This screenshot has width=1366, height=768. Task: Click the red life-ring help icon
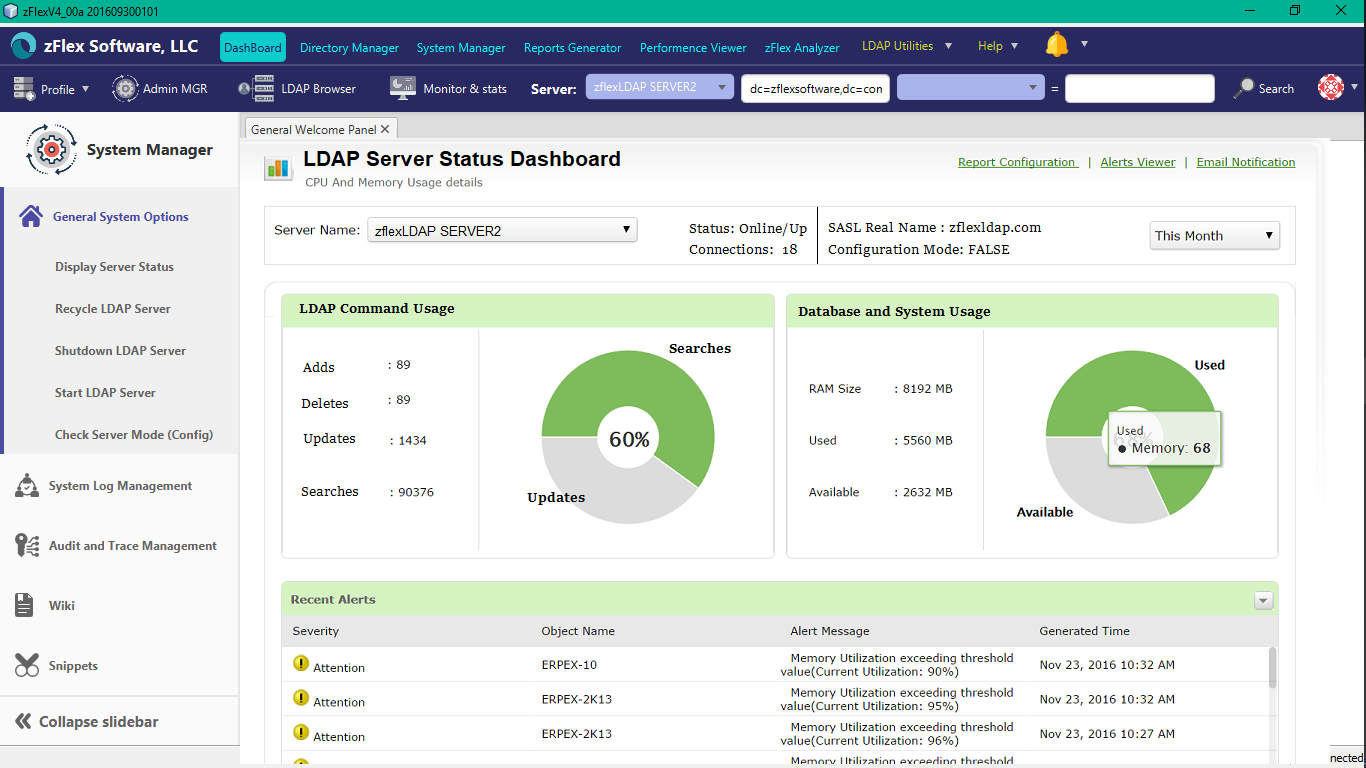pyautogui.click(x=1331, y=87)
